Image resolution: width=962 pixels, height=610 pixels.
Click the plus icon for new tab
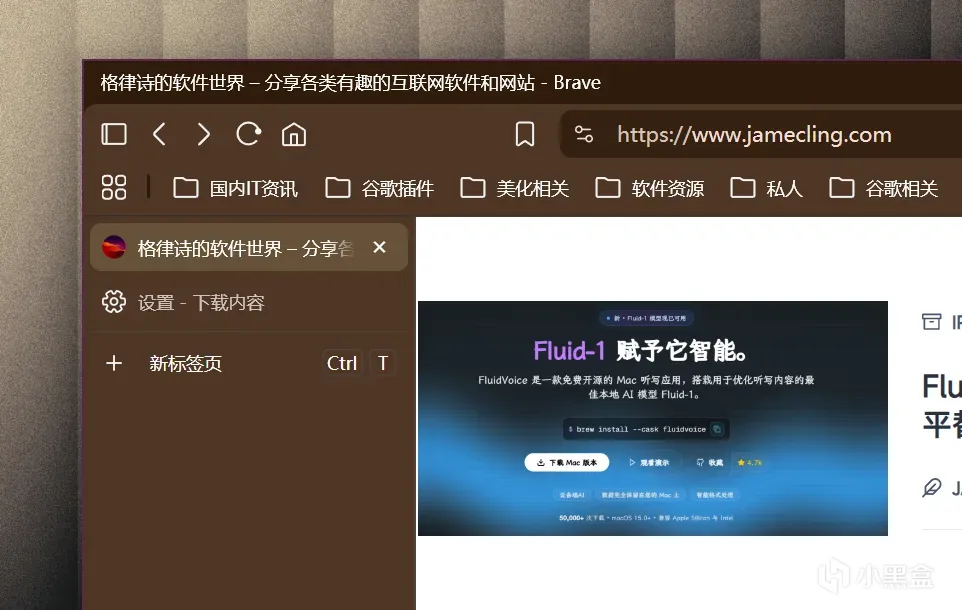pyautogui.click(x=114, y=363)
